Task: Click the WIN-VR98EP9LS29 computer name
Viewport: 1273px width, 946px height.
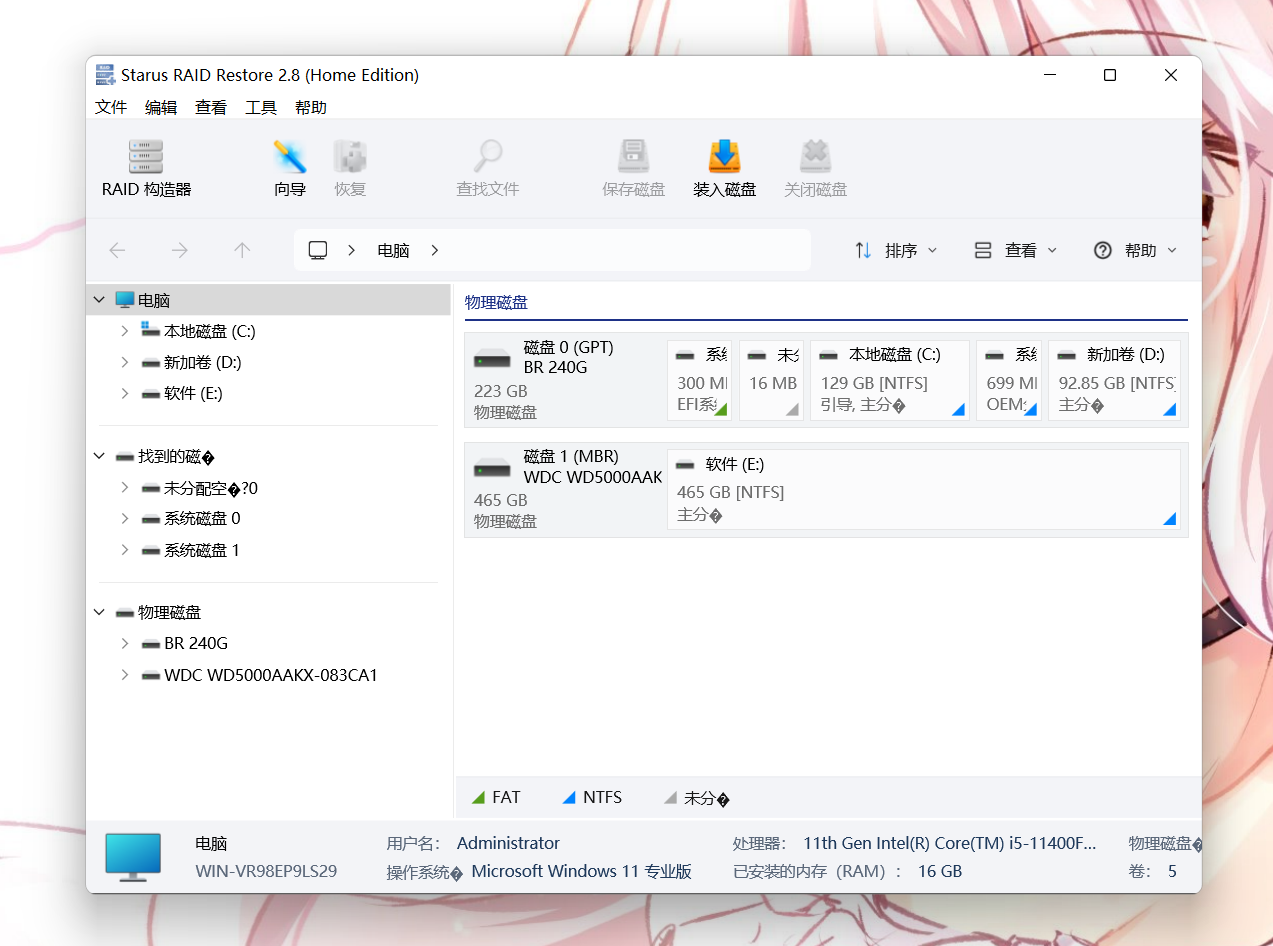Action: 266,871
